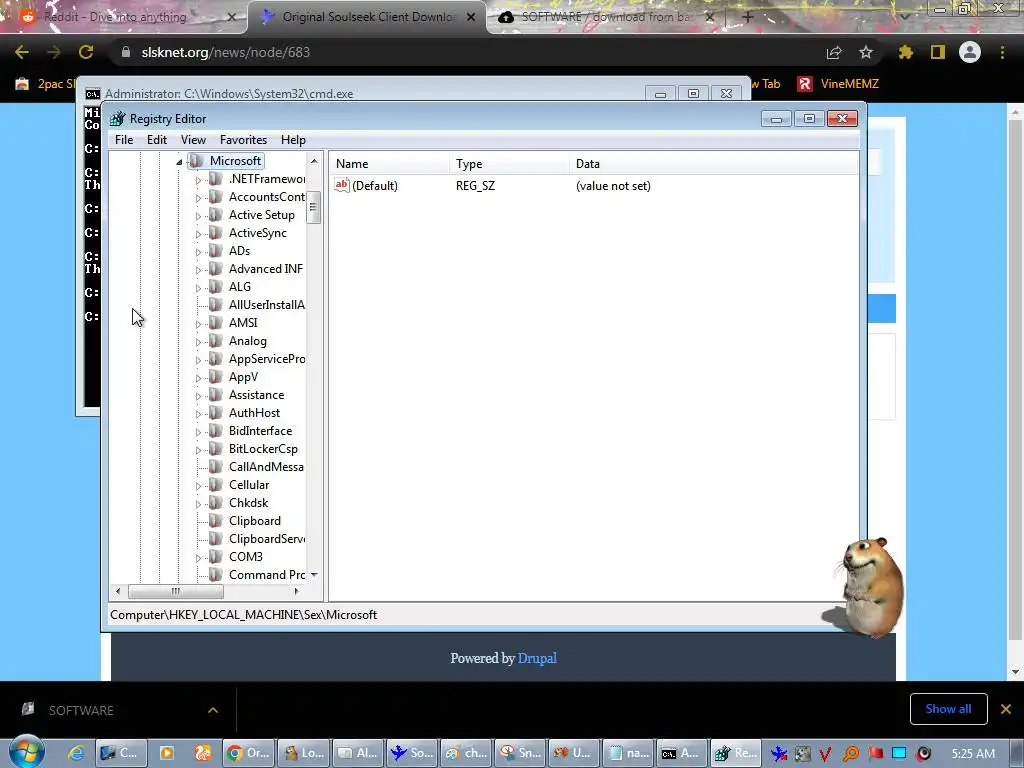Share this page from the address bar
The width and height of the screenshot is (1024, 768).
834,52
